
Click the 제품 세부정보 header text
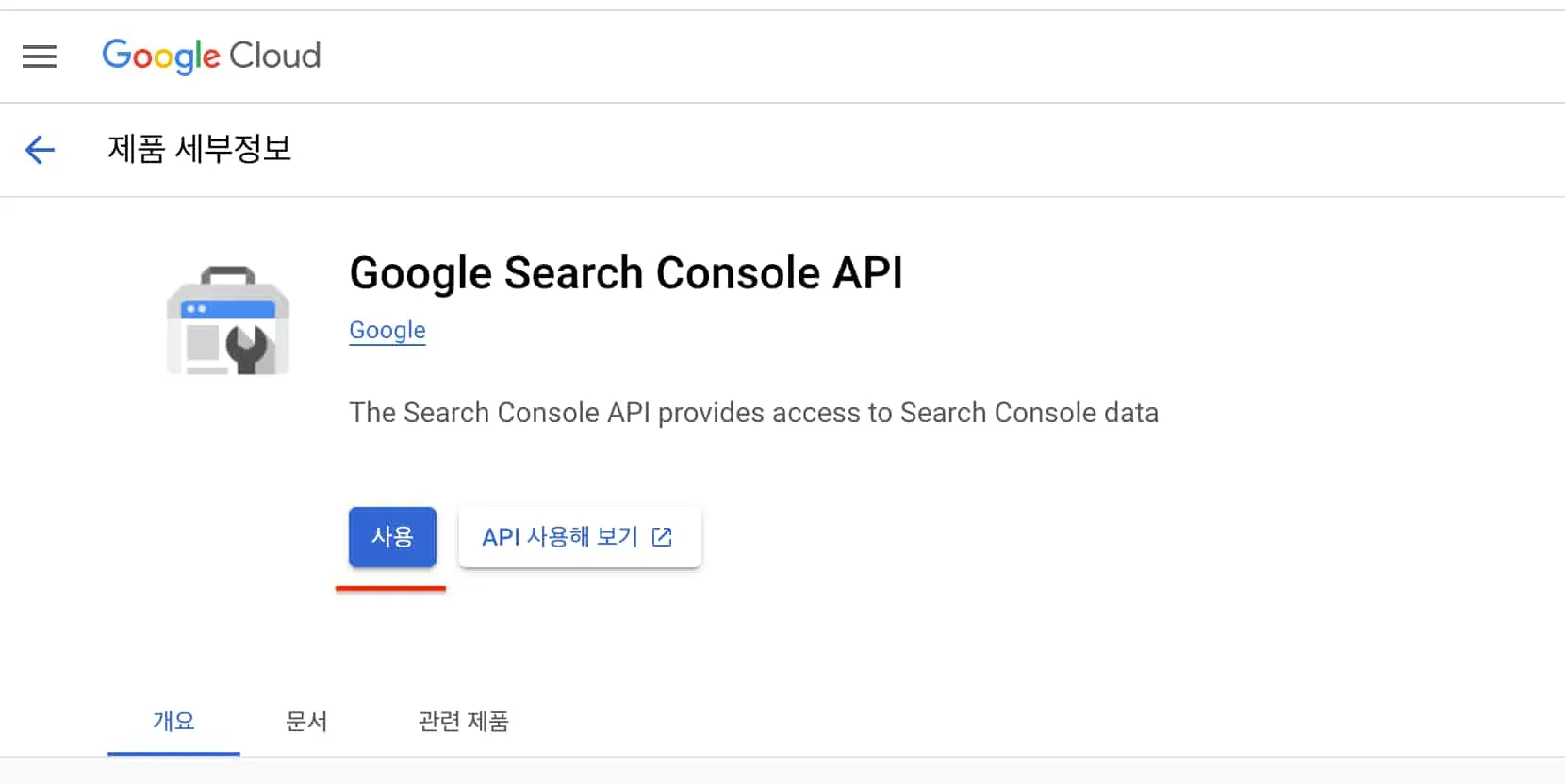coord(200,150)
